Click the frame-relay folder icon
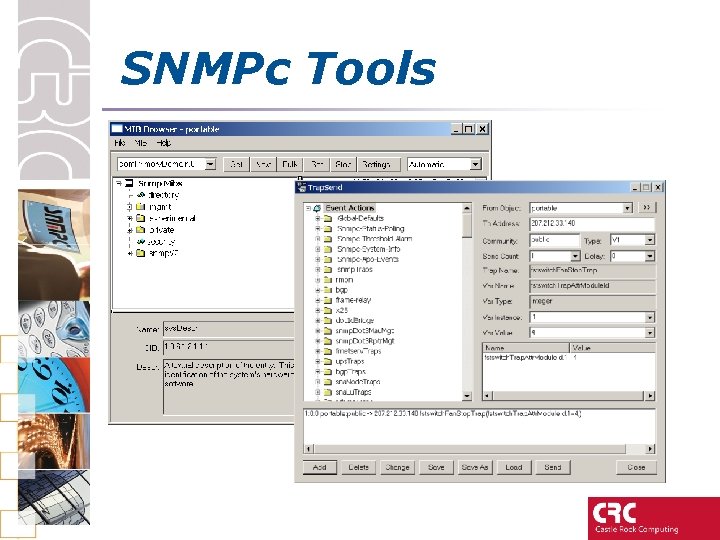Image resolution: width=720 pixels, height=540 pixels. click(328, 300)
